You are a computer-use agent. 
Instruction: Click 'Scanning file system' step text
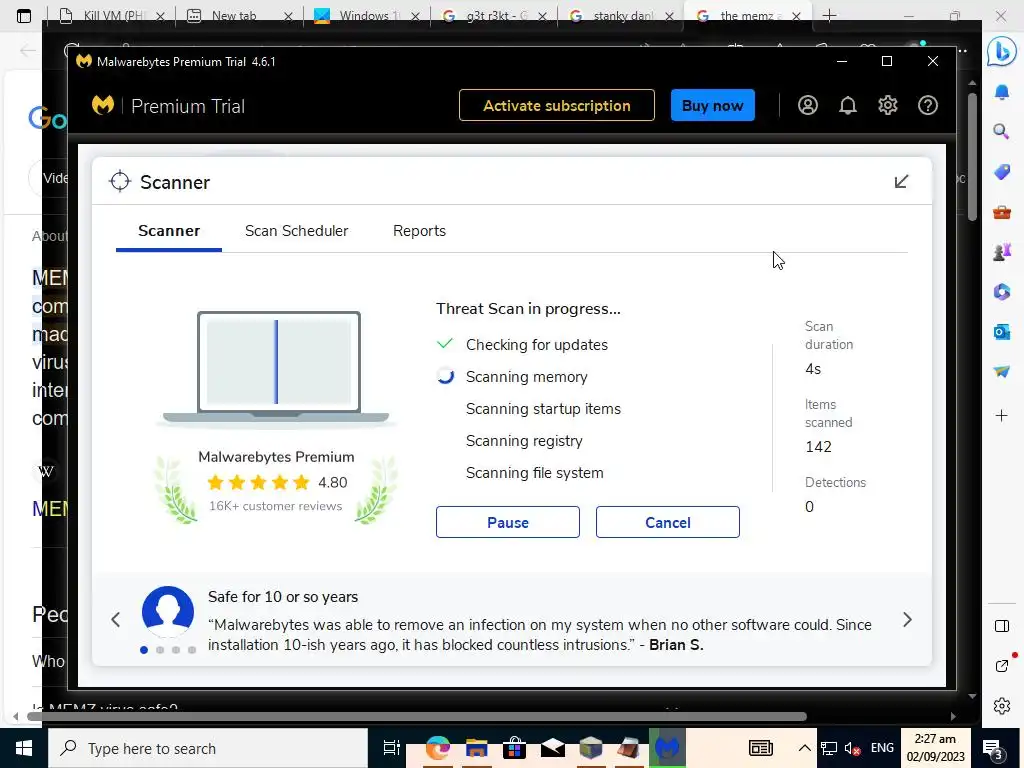(534, 473)
